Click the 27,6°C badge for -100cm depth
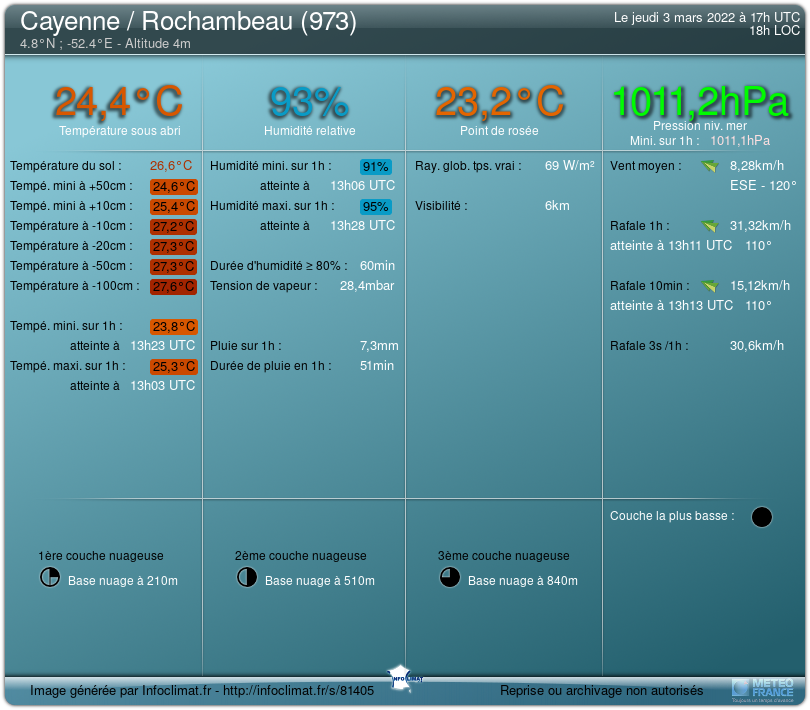This screenshot has width=810, height=710. tap(173, 287)
